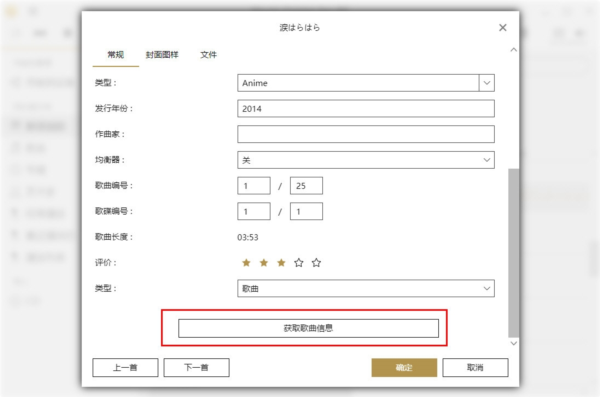
Task: Open the 文件 tab
Action: click(209, 55)
